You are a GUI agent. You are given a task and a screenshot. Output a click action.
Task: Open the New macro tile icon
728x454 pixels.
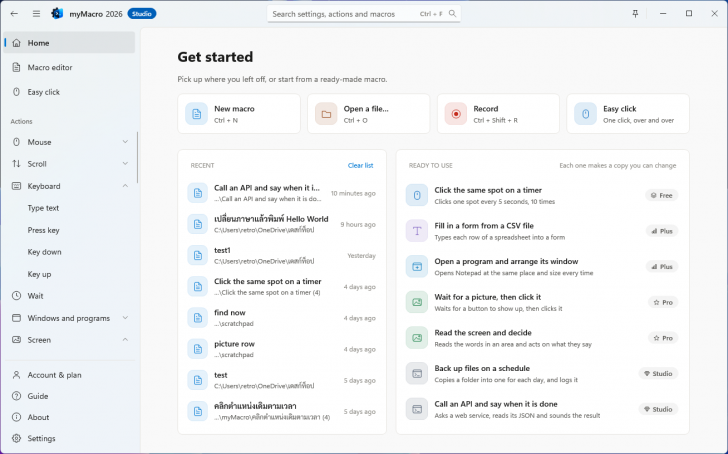[196, 114]
